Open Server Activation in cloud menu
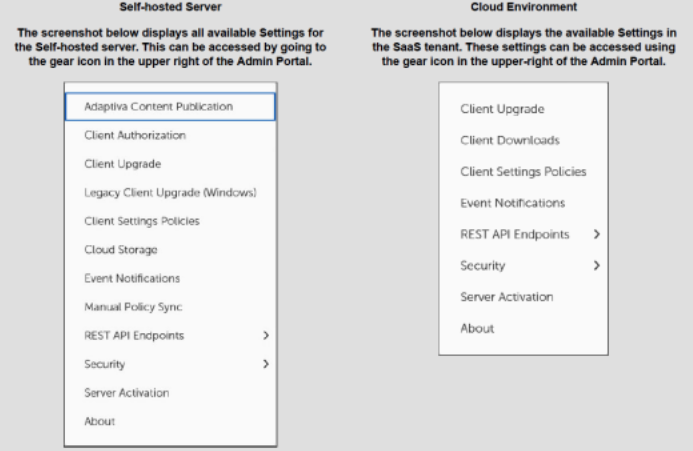This screenshot has width=693, height=451. pos(506,297)
